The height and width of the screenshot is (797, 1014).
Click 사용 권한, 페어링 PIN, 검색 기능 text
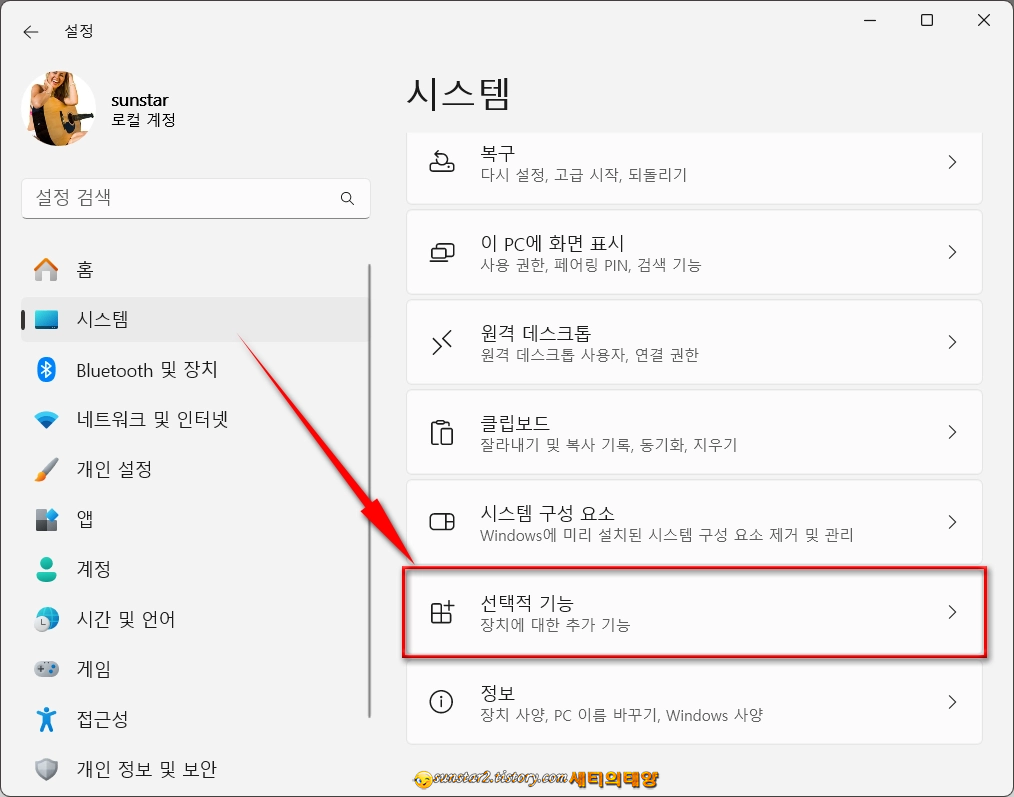click(x=590, y=265)
